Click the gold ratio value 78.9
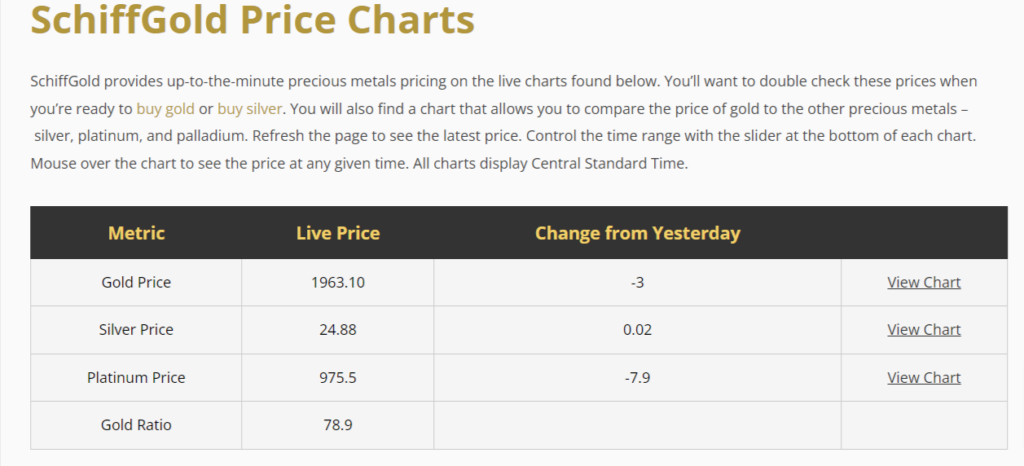The width and height of the screenshot is (1024, 466). click(x=338, y=425)
